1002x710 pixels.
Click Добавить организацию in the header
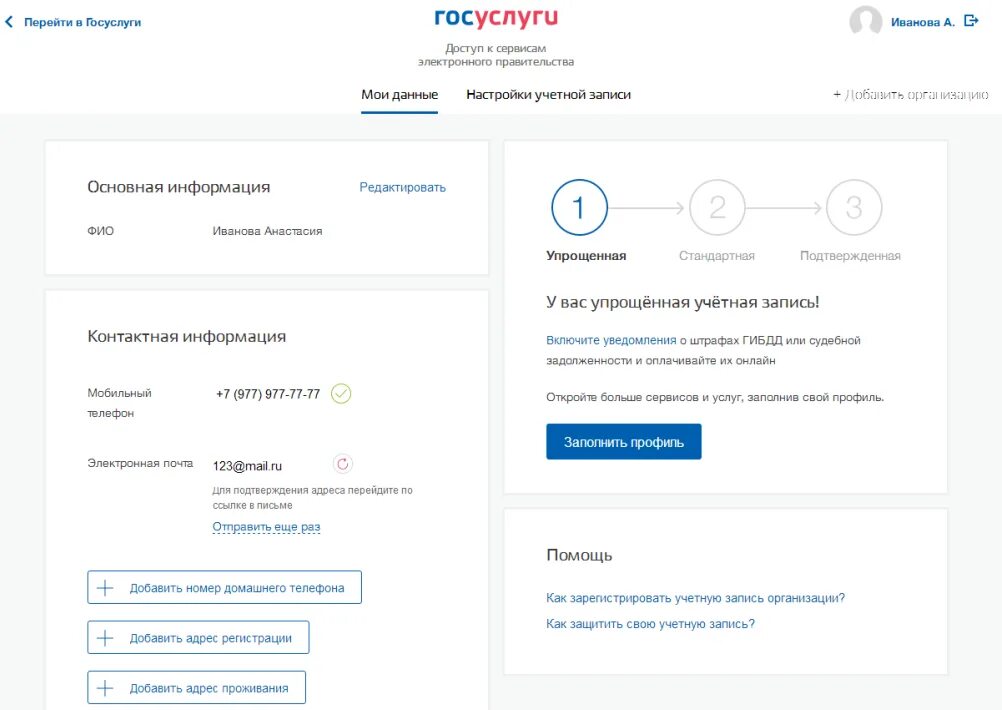point(911,94)
